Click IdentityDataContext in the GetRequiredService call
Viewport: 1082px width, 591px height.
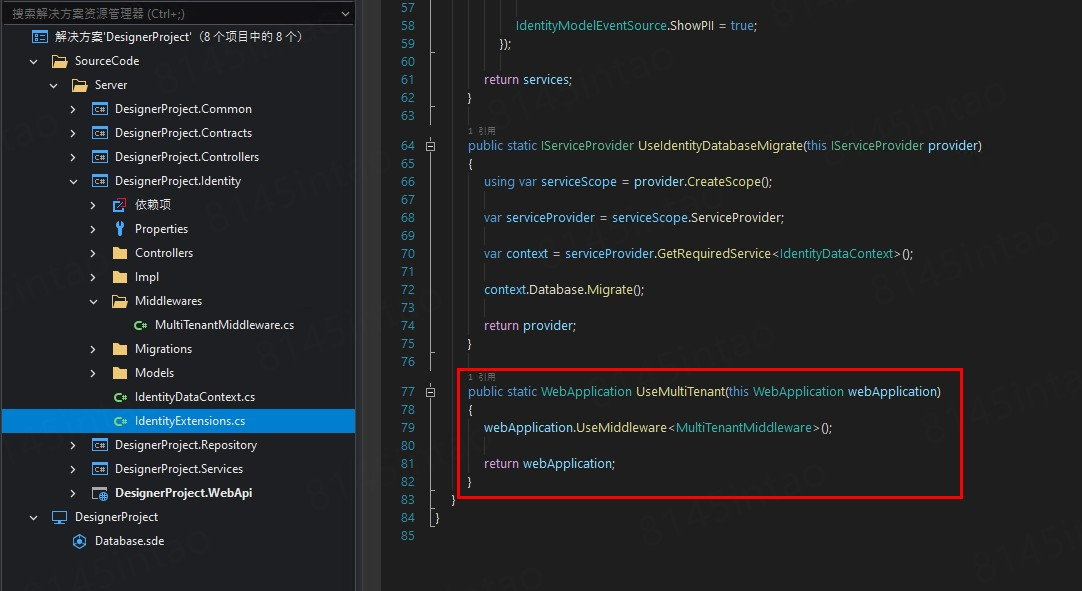(836, 253)
